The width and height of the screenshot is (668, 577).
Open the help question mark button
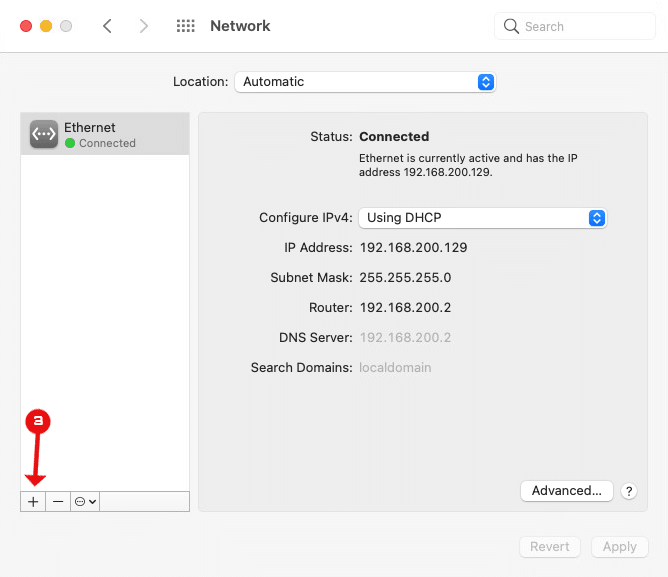coord(629,491)
